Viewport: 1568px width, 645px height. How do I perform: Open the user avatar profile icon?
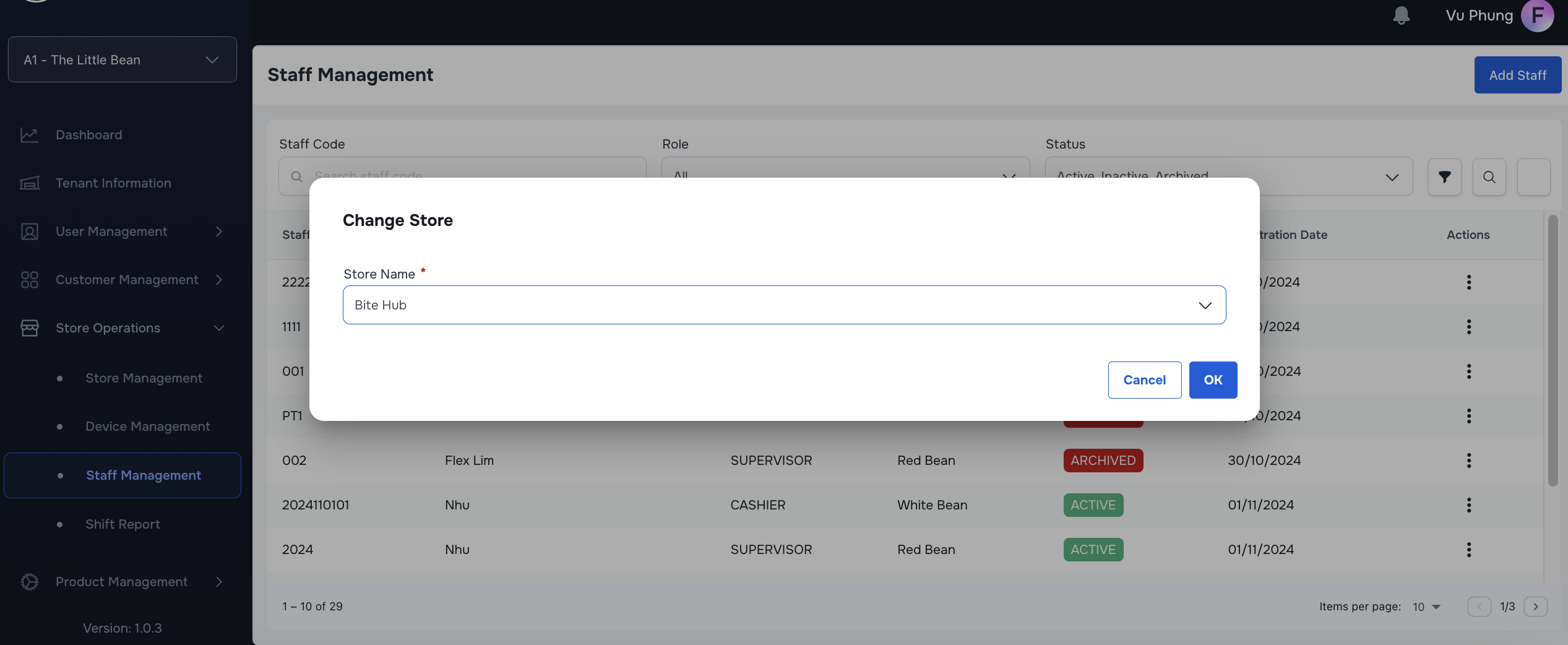tap(1537, 15)
